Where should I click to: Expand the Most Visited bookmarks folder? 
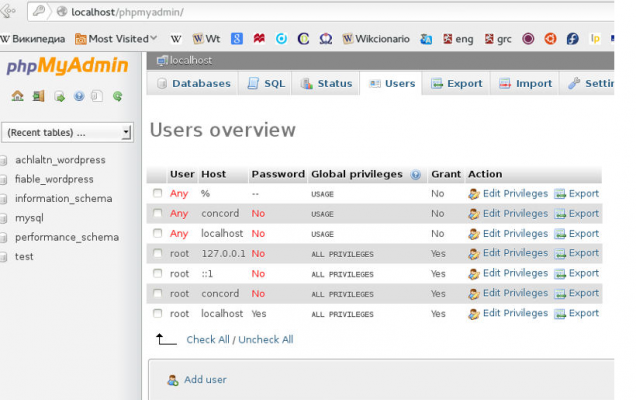click(116, 39)
